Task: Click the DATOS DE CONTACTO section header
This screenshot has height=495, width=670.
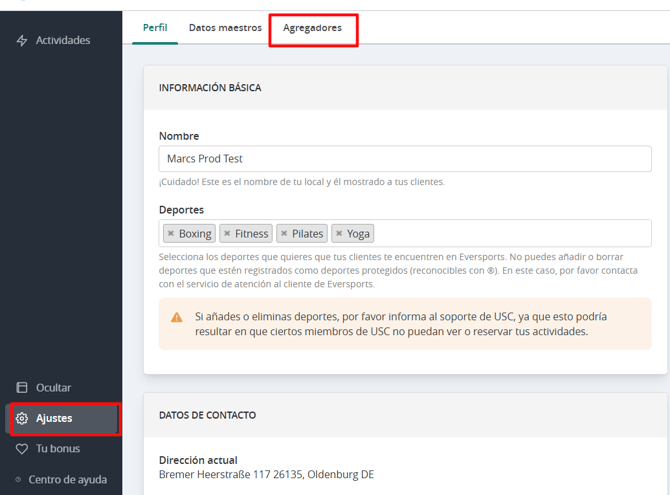Action: point(207,415)
